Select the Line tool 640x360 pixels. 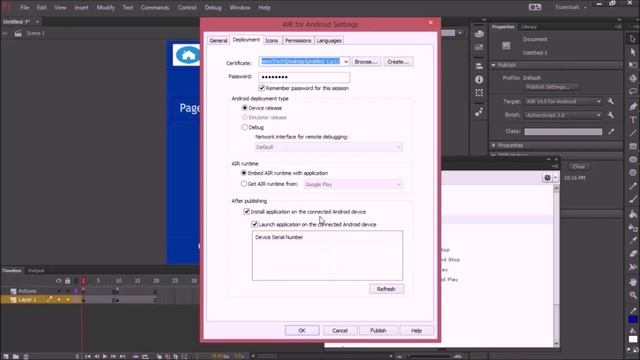(633, 133)
